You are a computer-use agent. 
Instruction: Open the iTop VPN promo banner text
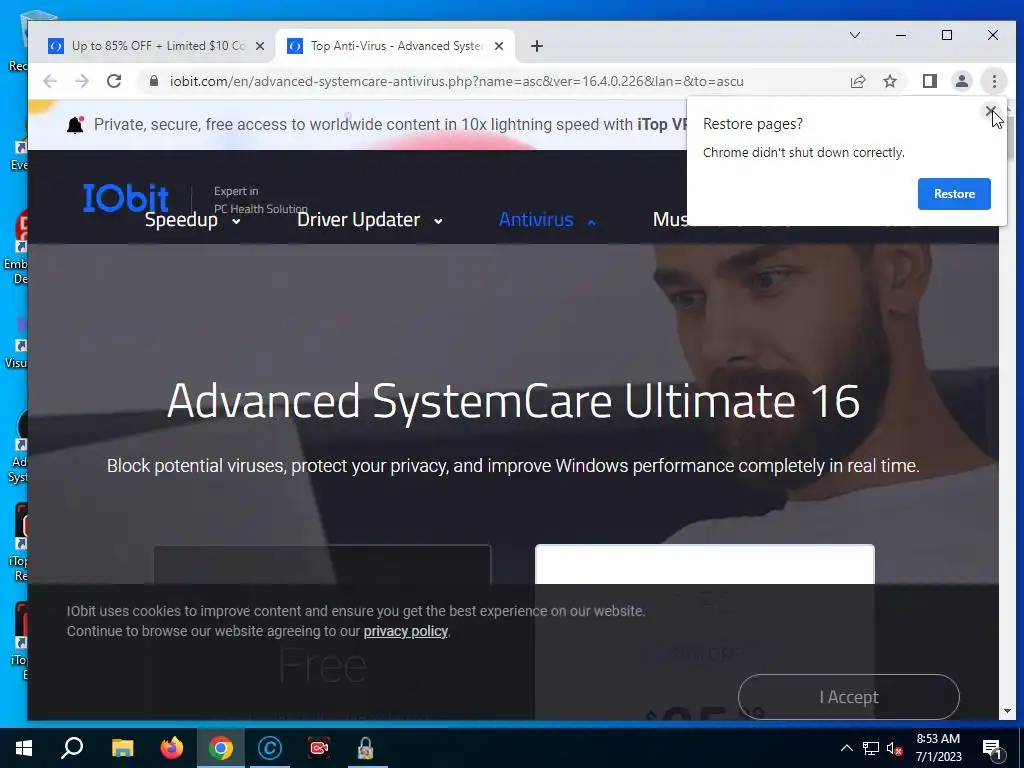click(x=390, y=124)
